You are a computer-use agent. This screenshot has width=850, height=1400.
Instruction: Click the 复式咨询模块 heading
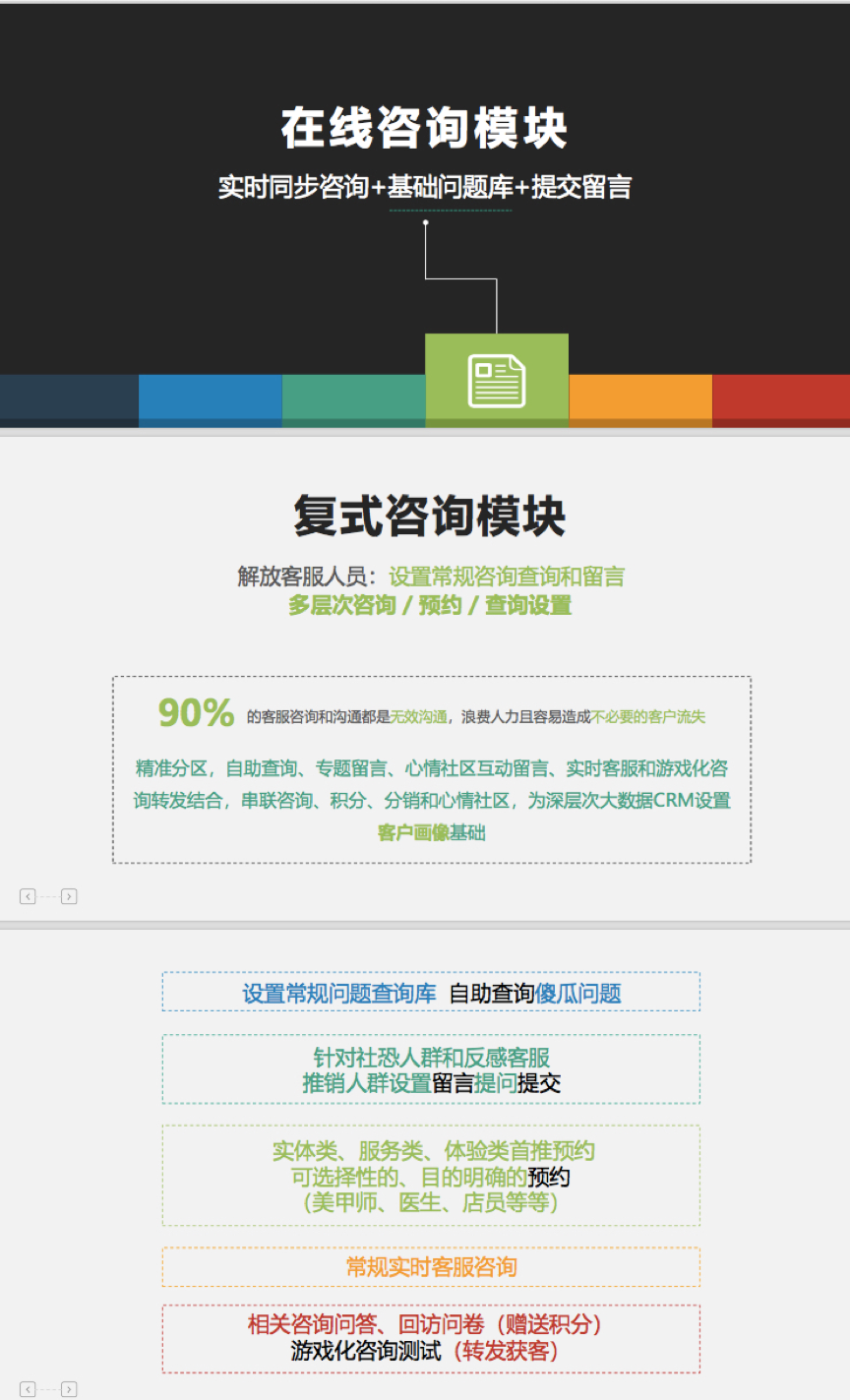pyautogui.click(x=430, y=517)
